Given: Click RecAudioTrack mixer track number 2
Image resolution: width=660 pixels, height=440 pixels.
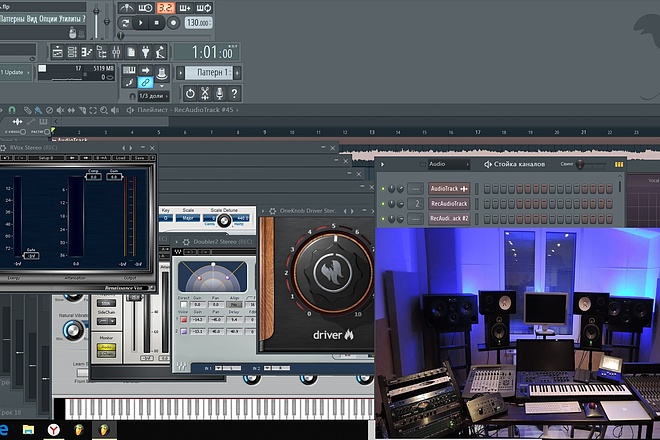Looking at the screenshot, I should 415,204.
